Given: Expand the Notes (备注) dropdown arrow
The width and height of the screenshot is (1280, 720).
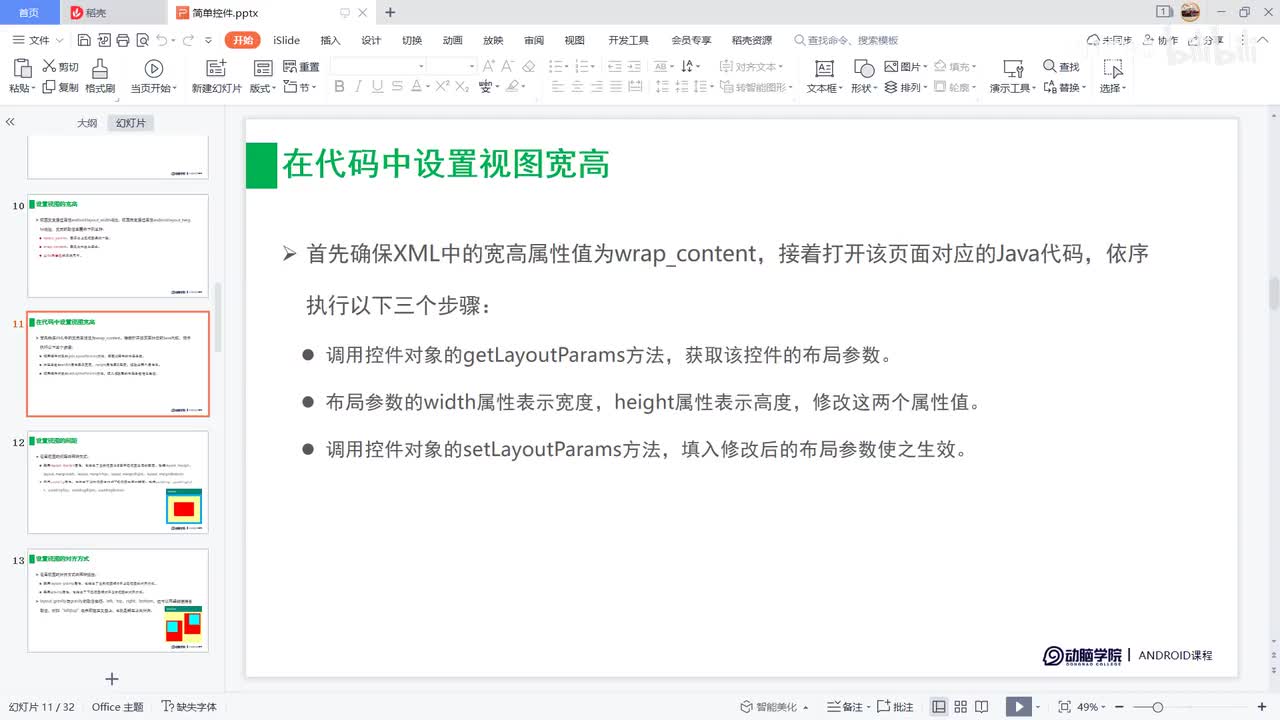Looking at the screenshot, I should [x=867, y=707].
